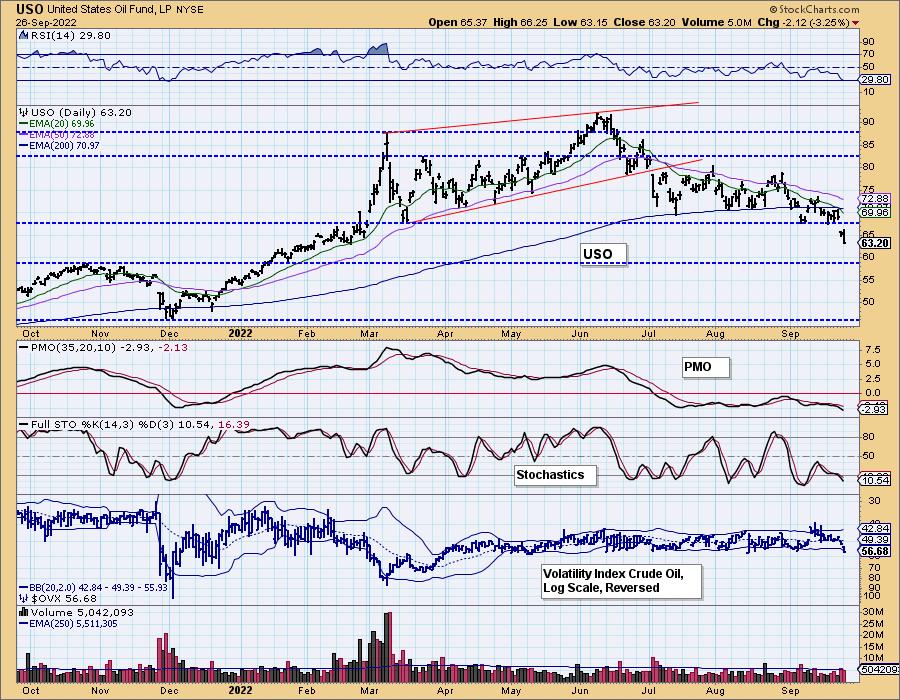Screen dimensions: 900x700
Task: Click the candlestick icon beside USO (Daily)
Action: 23,112
